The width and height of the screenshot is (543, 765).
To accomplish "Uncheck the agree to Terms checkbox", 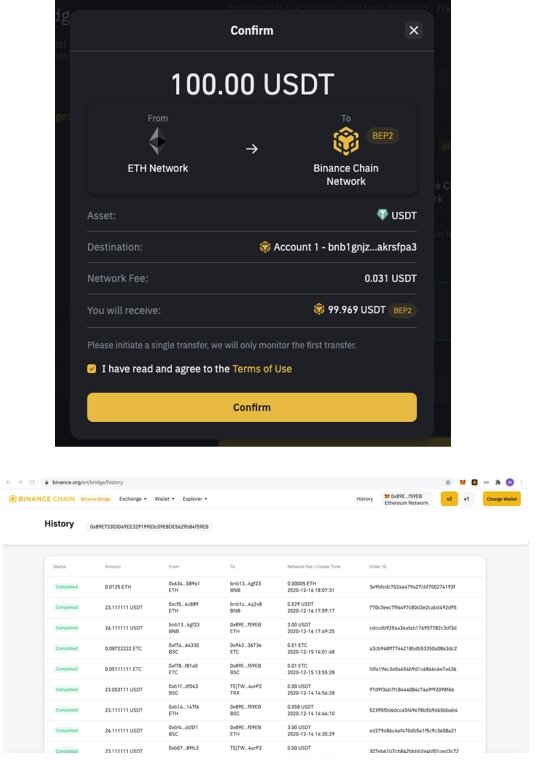I will (91, 368).
